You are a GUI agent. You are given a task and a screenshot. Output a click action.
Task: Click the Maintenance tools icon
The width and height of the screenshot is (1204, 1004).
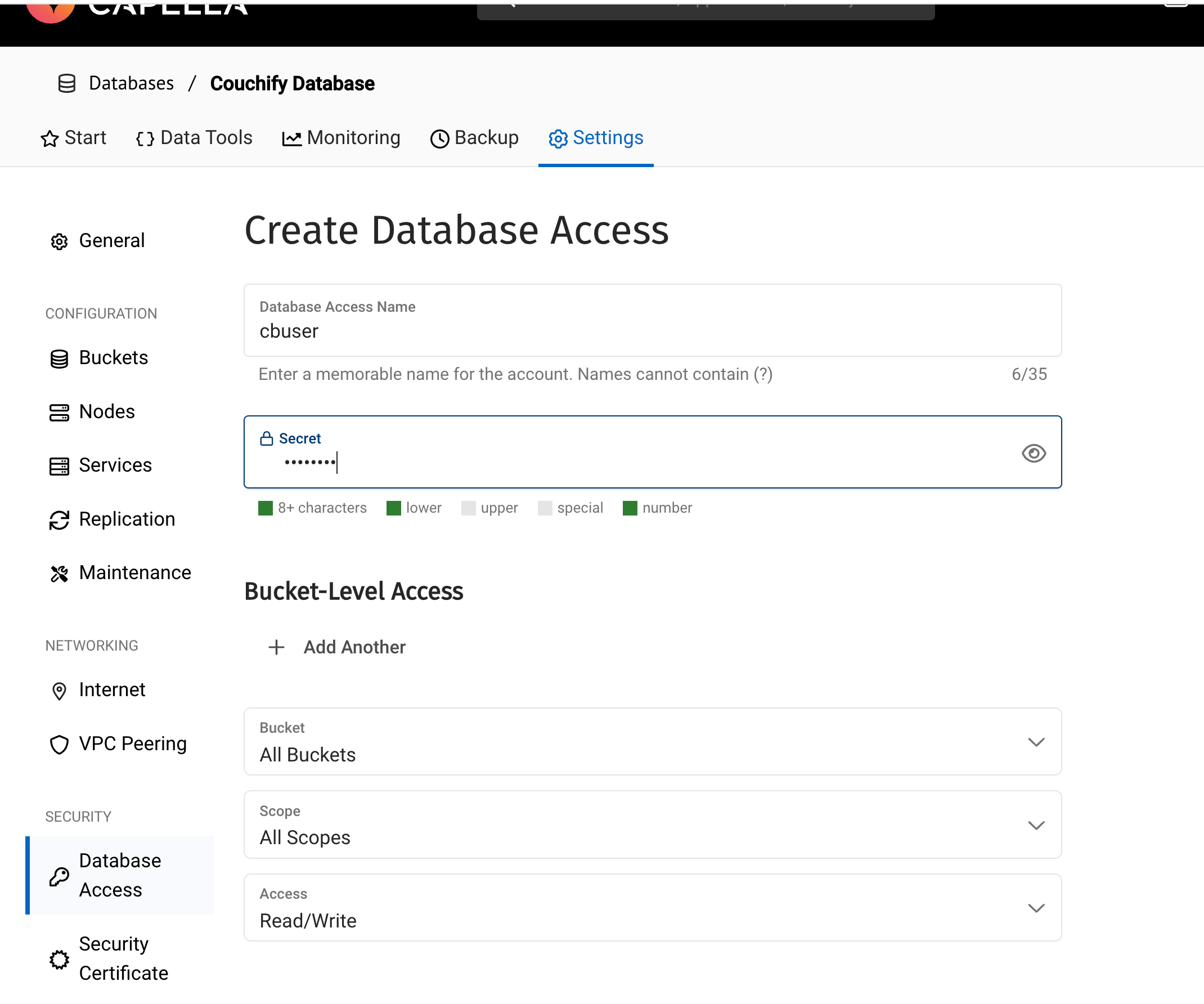coord(59,574)
